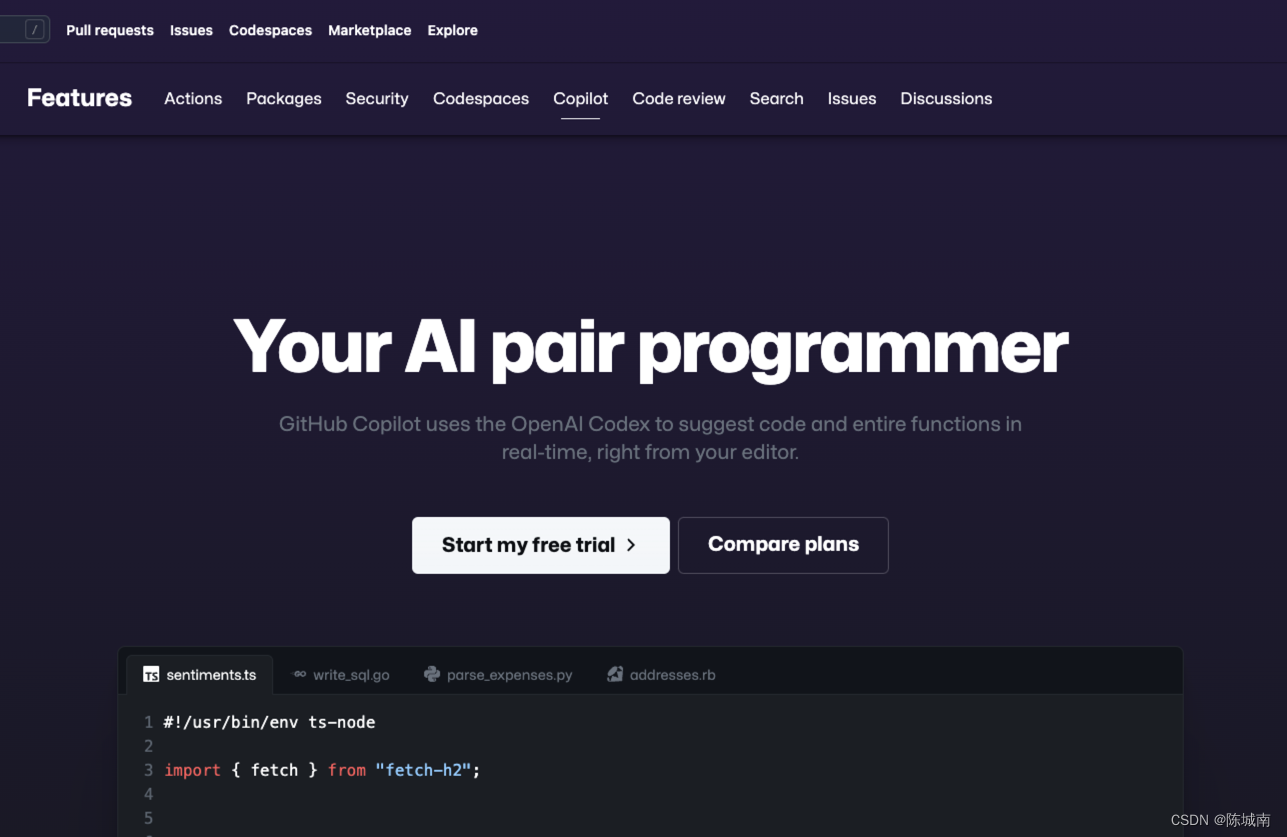
Task: Click the Python icon beside parse_expenses.py
Action: [x=432, y=674]
